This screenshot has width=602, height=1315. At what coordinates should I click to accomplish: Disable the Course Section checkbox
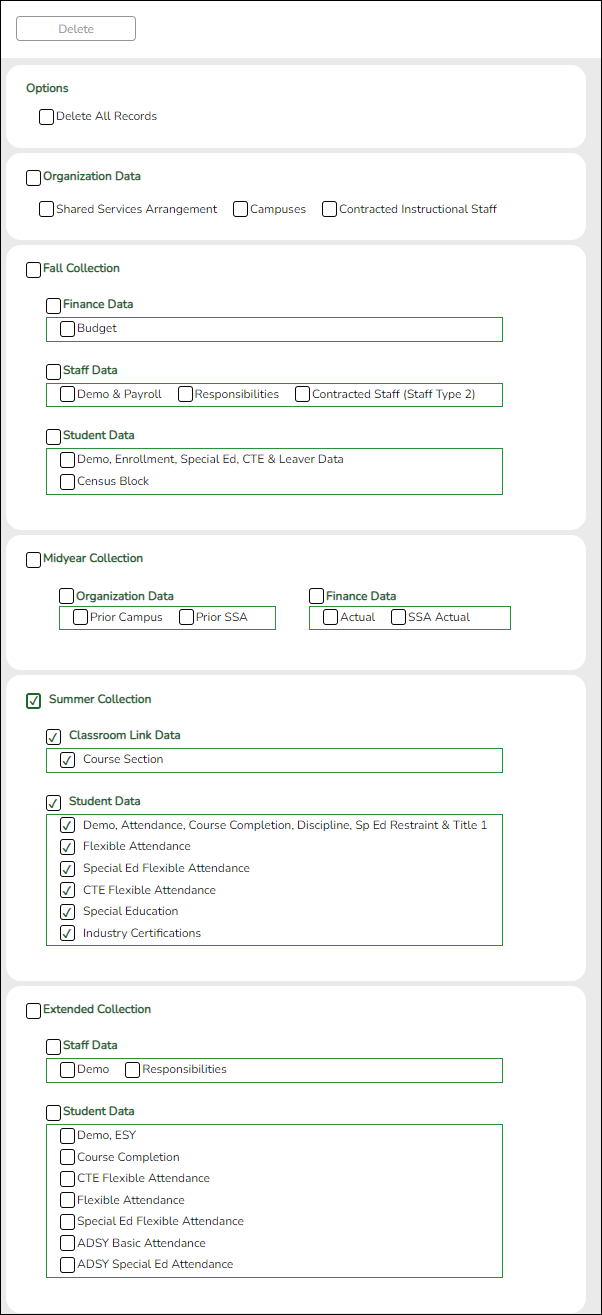coord(67,759)
